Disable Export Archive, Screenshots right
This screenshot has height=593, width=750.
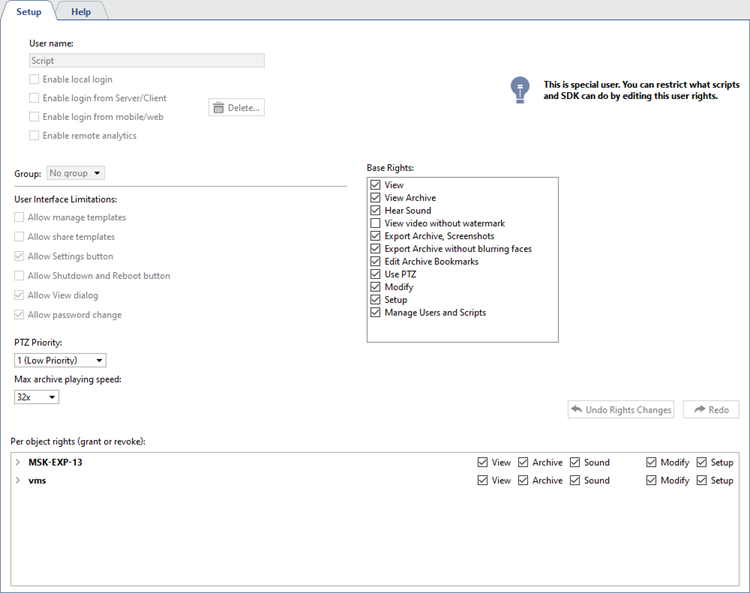[x=375, y=237]
